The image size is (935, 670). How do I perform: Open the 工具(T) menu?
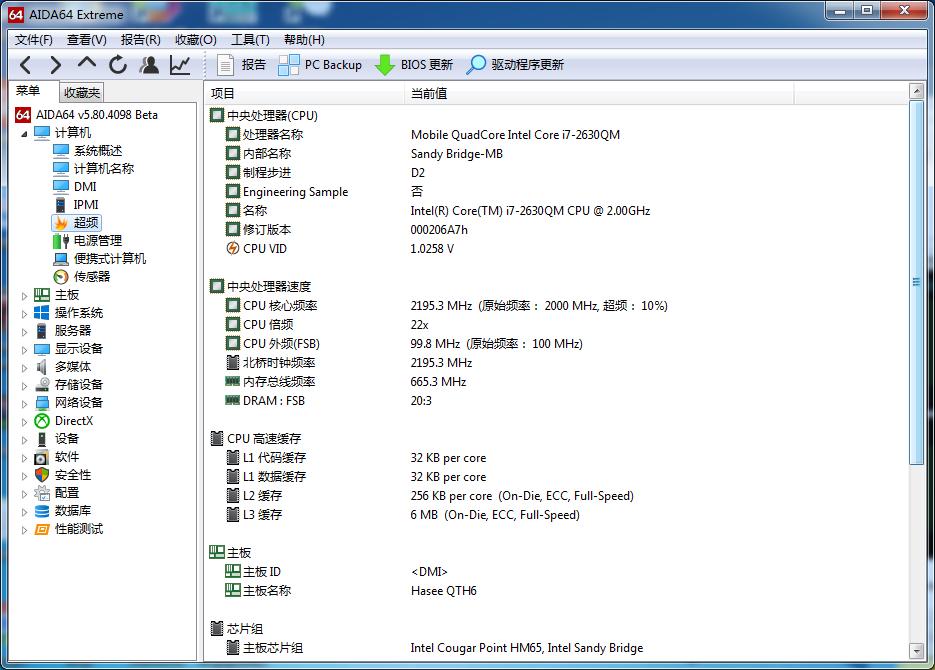tap(250, 40)
